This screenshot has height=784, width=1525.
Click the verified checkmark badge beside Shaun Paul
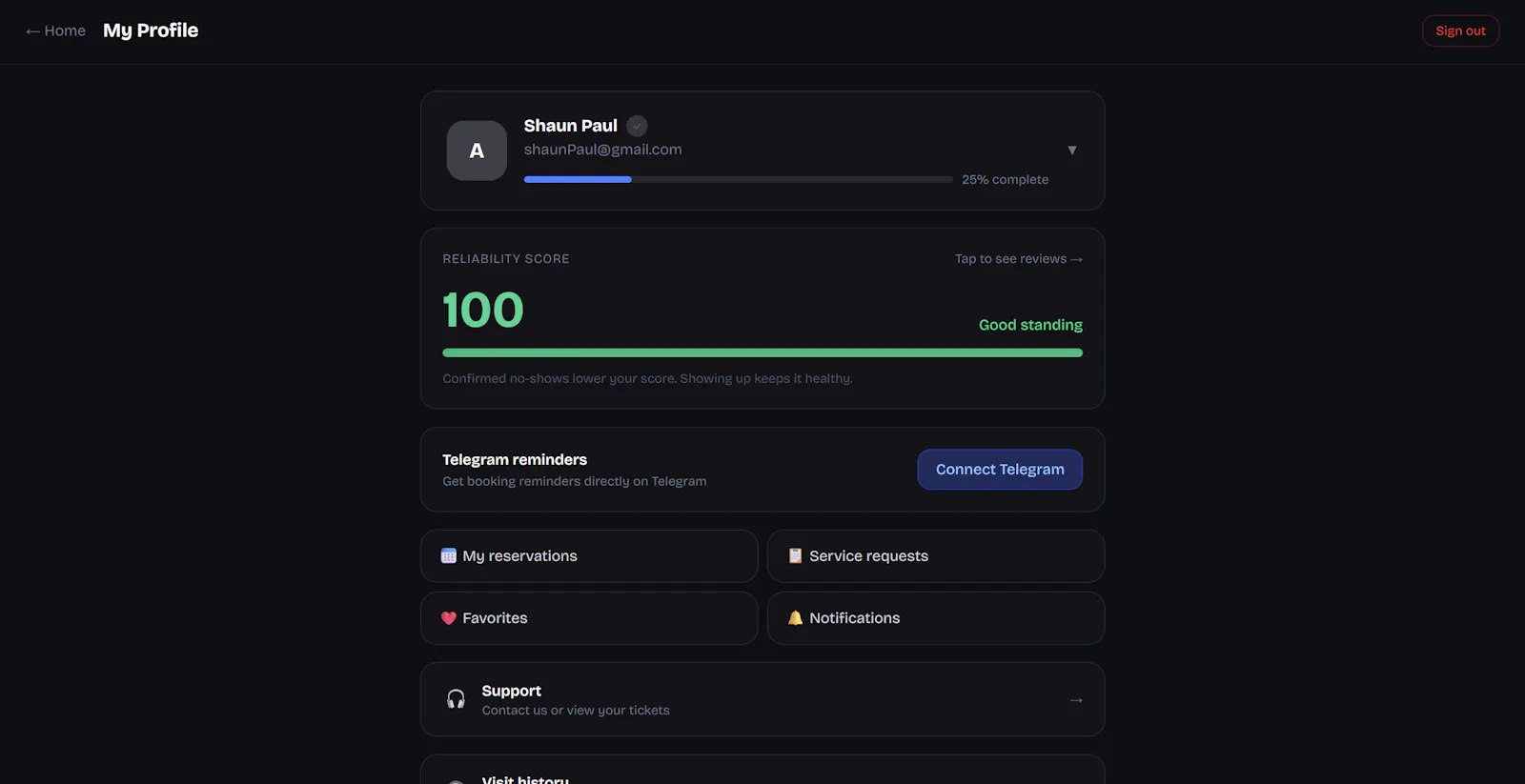637,126
